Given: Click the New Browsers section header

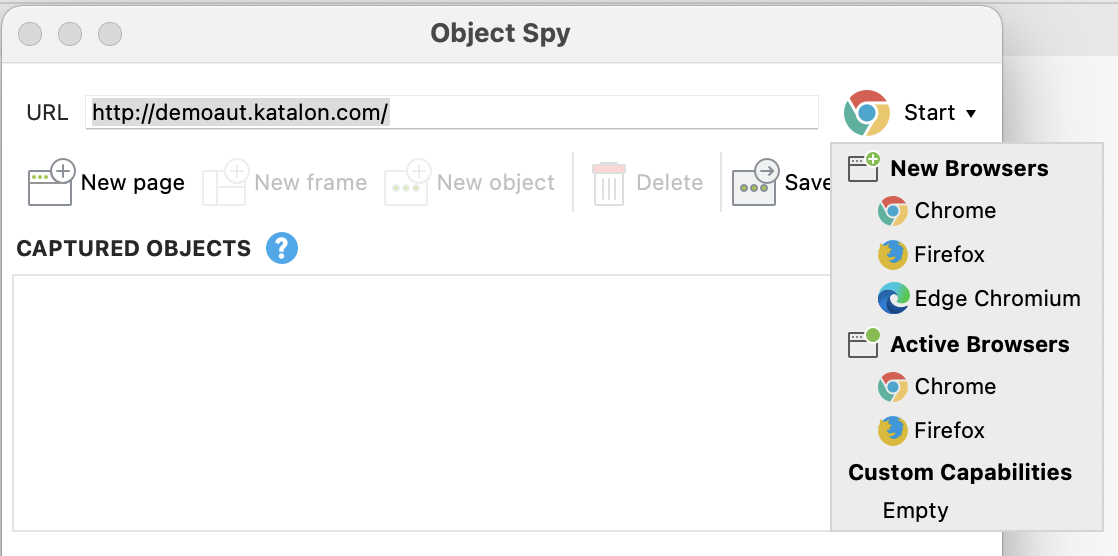Looking at the screenshot, I should click(x=969, y=168).
